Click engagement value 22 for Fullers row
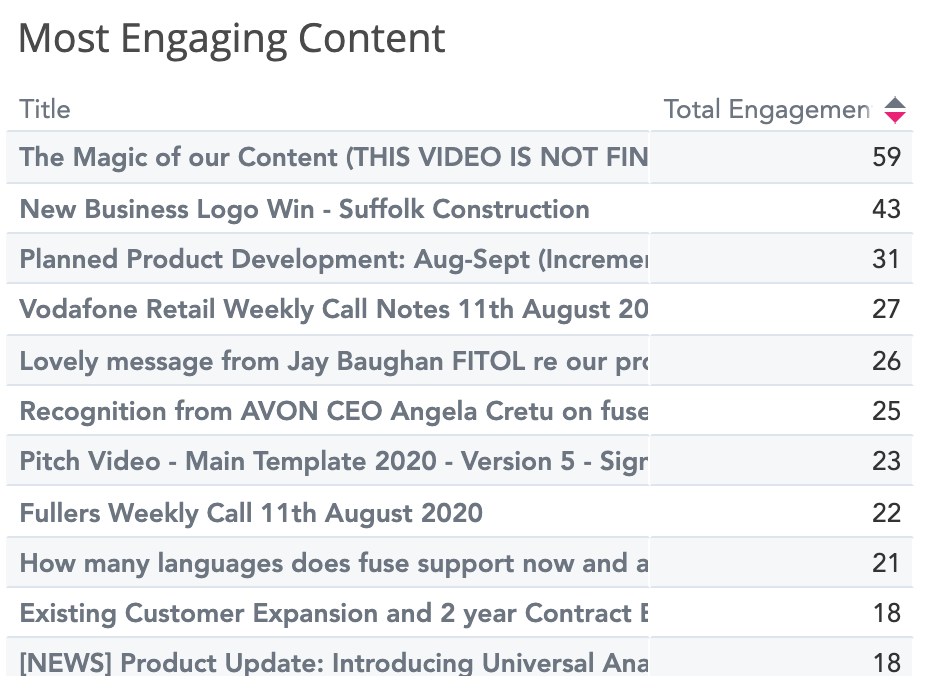Viewport: 934px width, 700px height. click(886, 513)
